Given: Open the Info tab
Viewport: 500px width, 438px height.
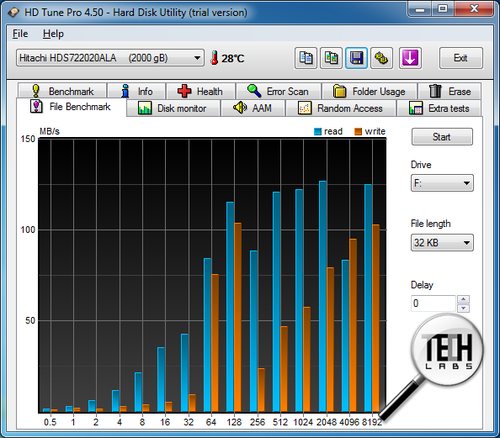Looking at the screenshot, I should pos(137,91).
